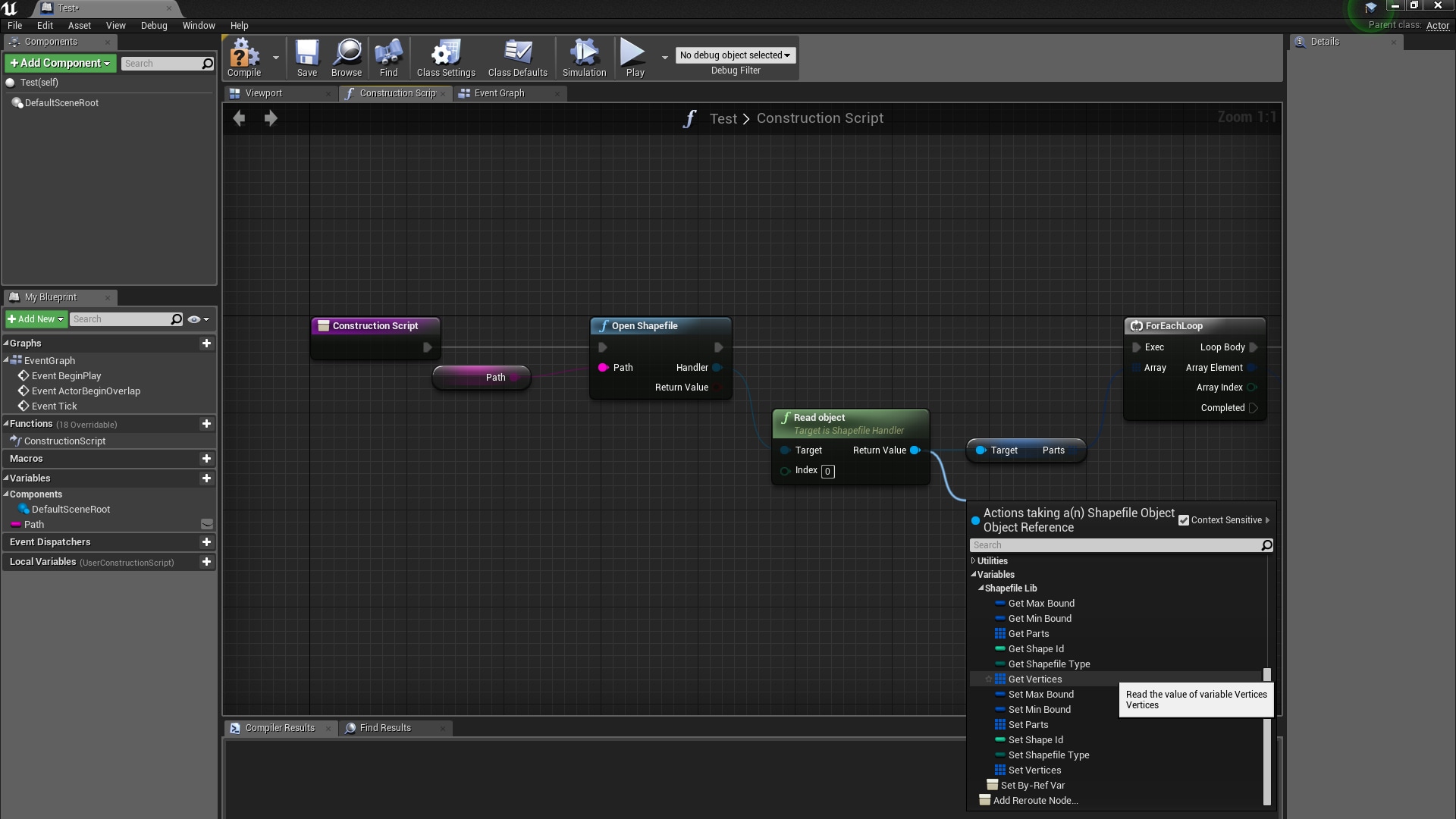Click search magnifier in actions menu
This screenshot has width=1456, height=819.
pos(1266,545)
